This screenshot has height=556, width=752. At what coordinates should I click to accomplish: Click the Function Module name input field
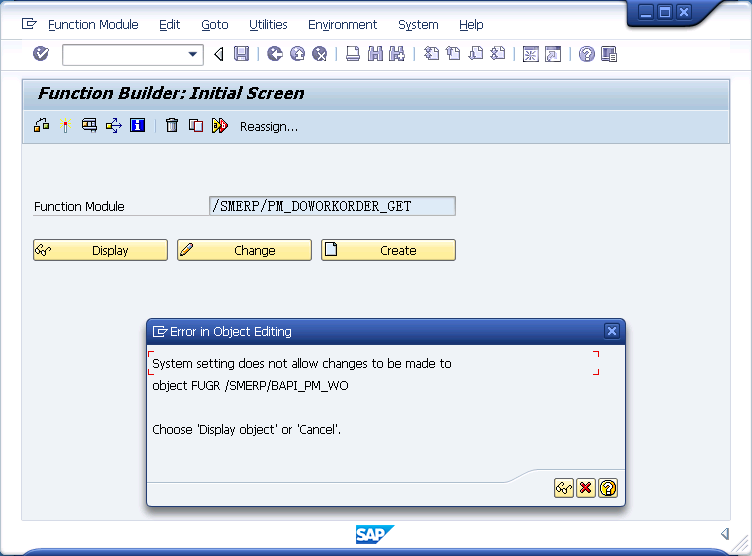point(332,206)
